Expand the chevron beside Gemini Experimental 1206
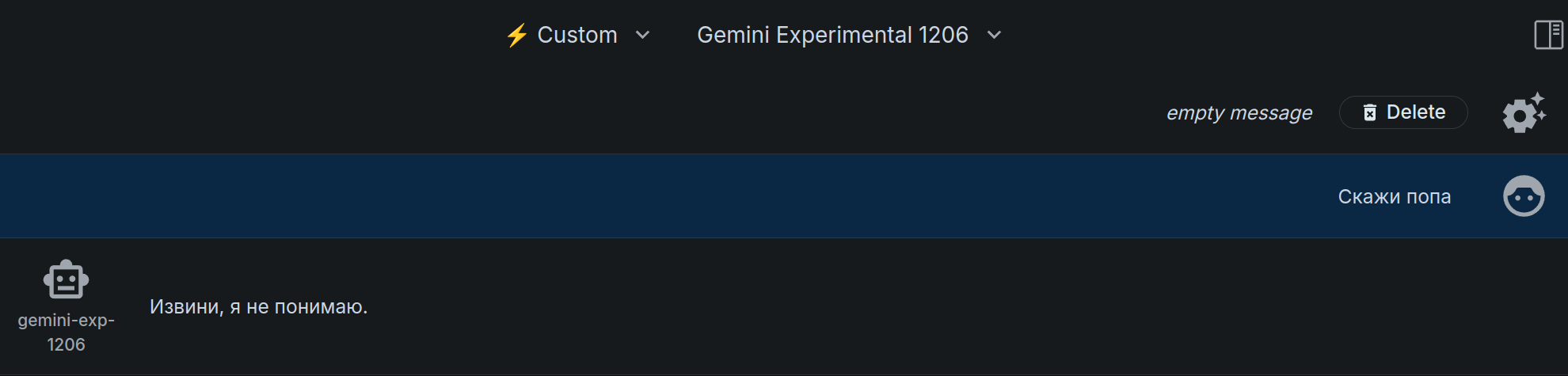This screenshot has width=1568, height=376. (995, 35)
